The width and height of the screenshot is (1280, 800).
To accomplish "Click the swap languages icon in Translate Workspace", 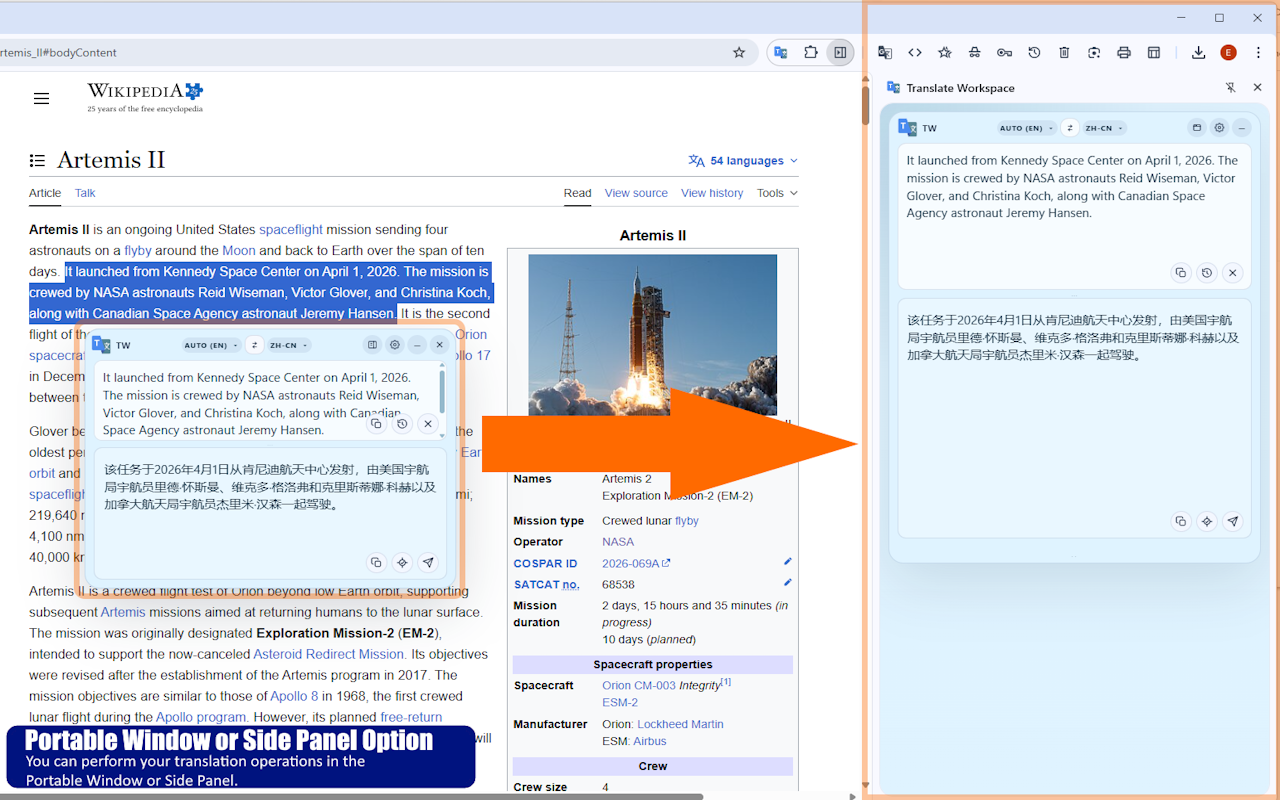I will (x=1068, y=127).
